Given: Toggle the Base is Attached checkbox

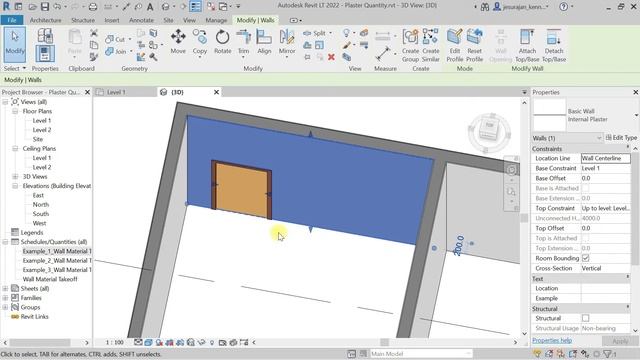Looking at the screenshot, I should [x=585, y=188].
